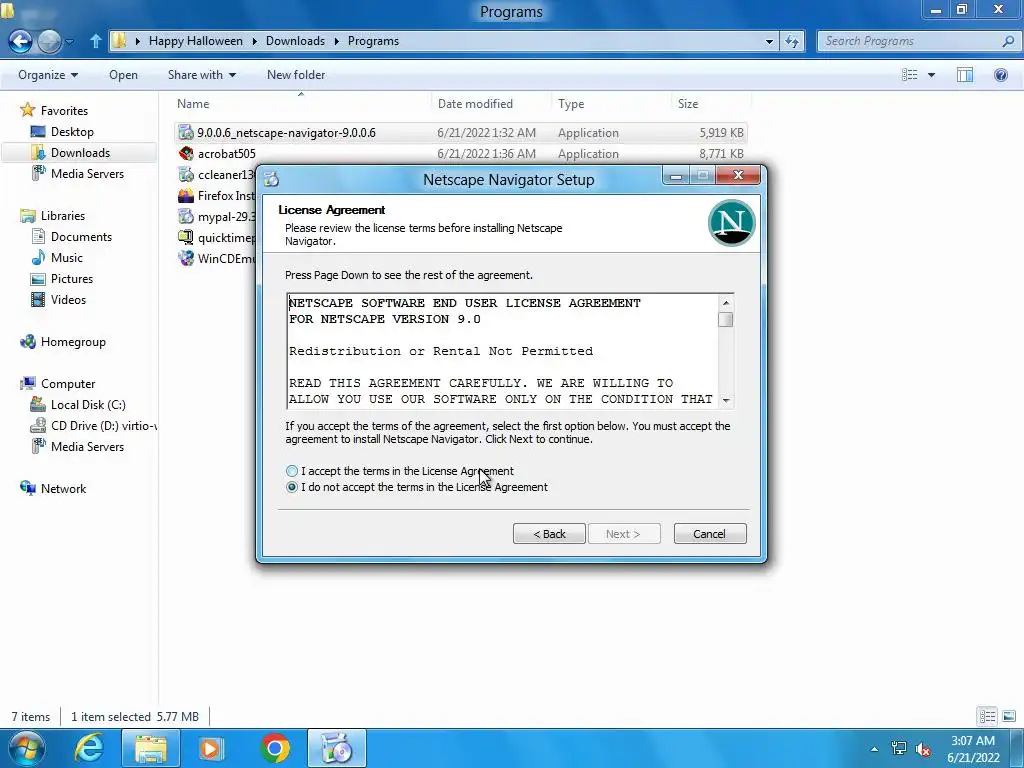
Task: Open the Share with menu
Action: [201, 74]
